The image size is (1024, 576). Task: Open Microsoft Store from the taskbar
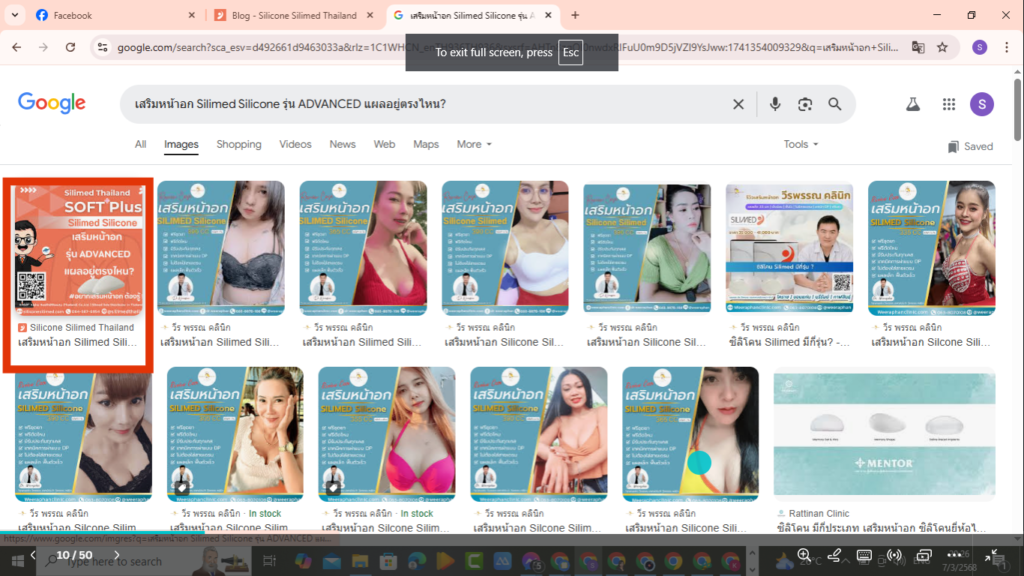389,561
